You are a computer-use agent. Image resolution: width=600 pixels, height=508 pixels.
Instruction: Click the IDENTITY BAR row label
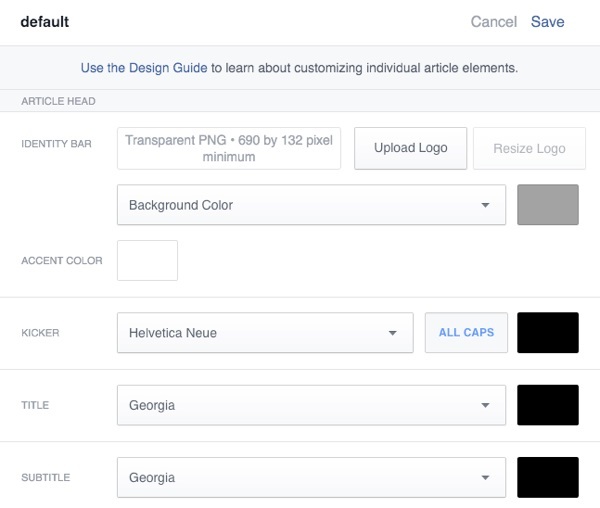coord(56,145)
